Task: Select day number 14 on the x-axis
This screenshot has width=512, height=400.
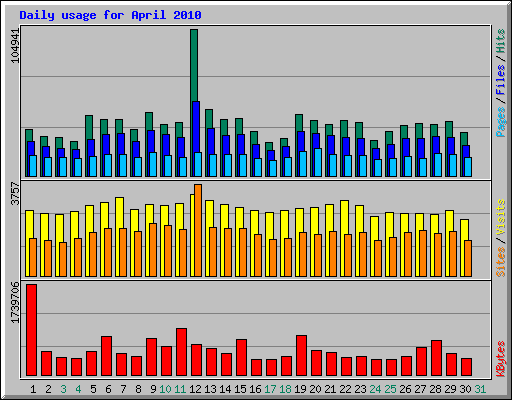Action: pos(225,389)
